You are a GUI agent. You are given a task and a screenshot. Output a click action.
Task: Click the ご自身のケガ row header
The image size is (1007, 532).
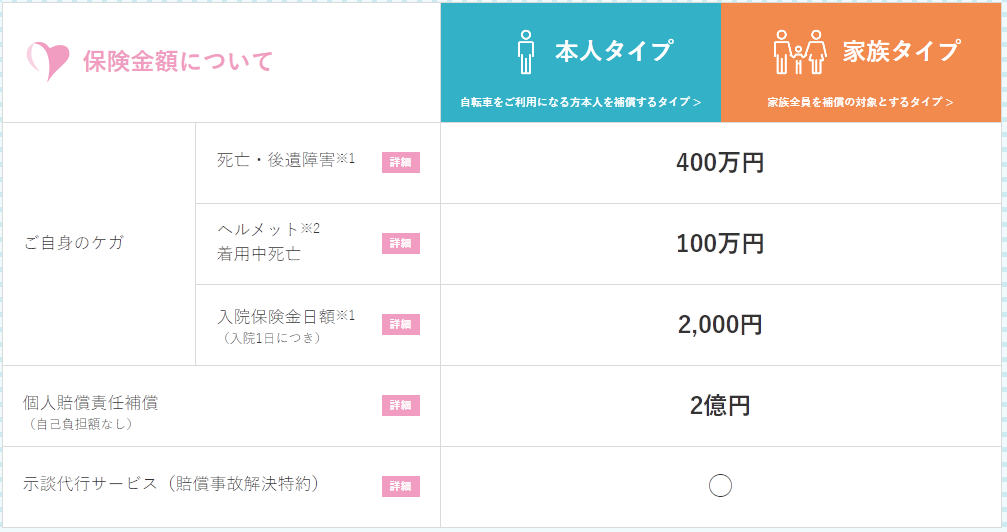[73, 243]
